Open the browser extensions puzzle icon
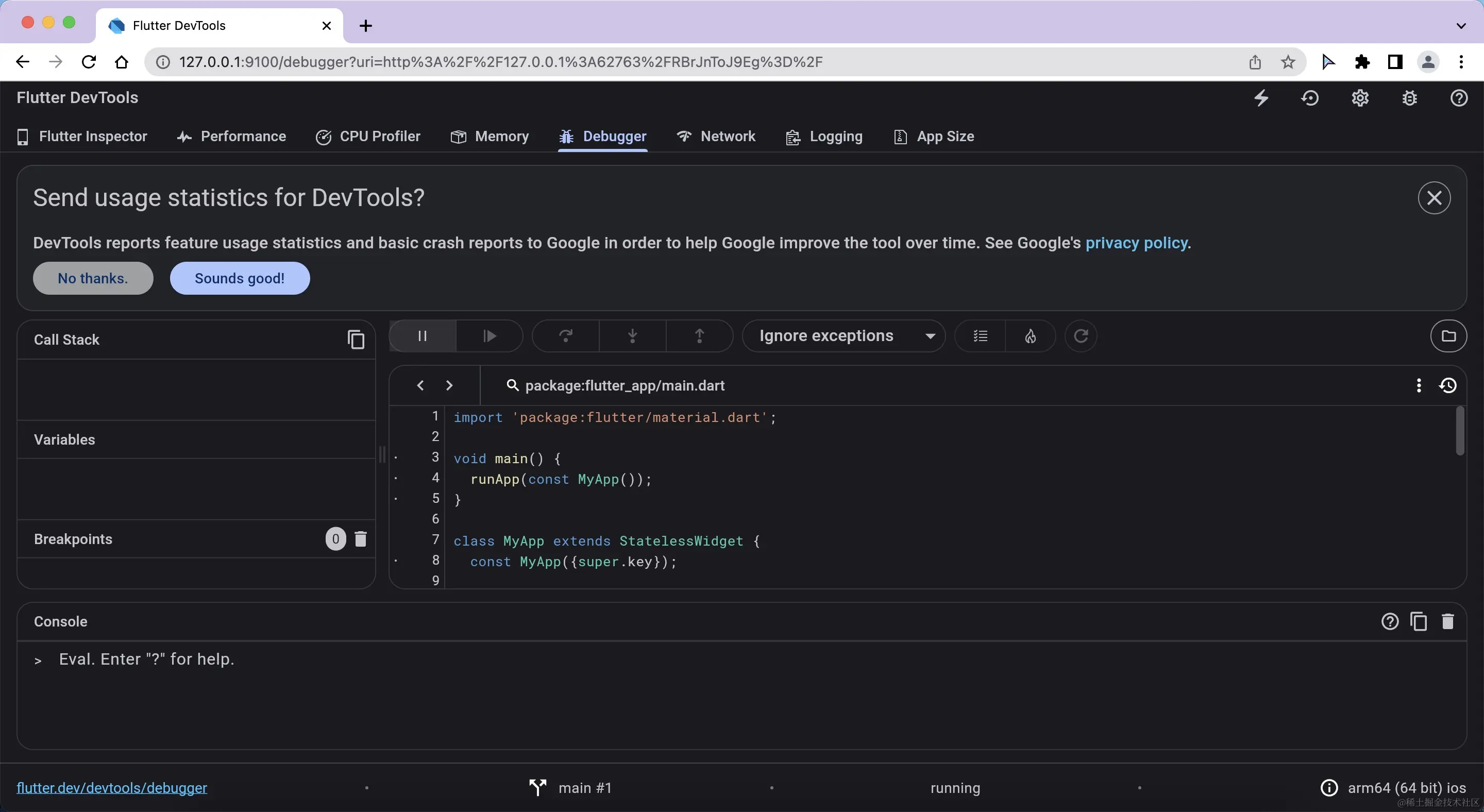Screen dimensions: 1484x812 (x=1362, y=62)
